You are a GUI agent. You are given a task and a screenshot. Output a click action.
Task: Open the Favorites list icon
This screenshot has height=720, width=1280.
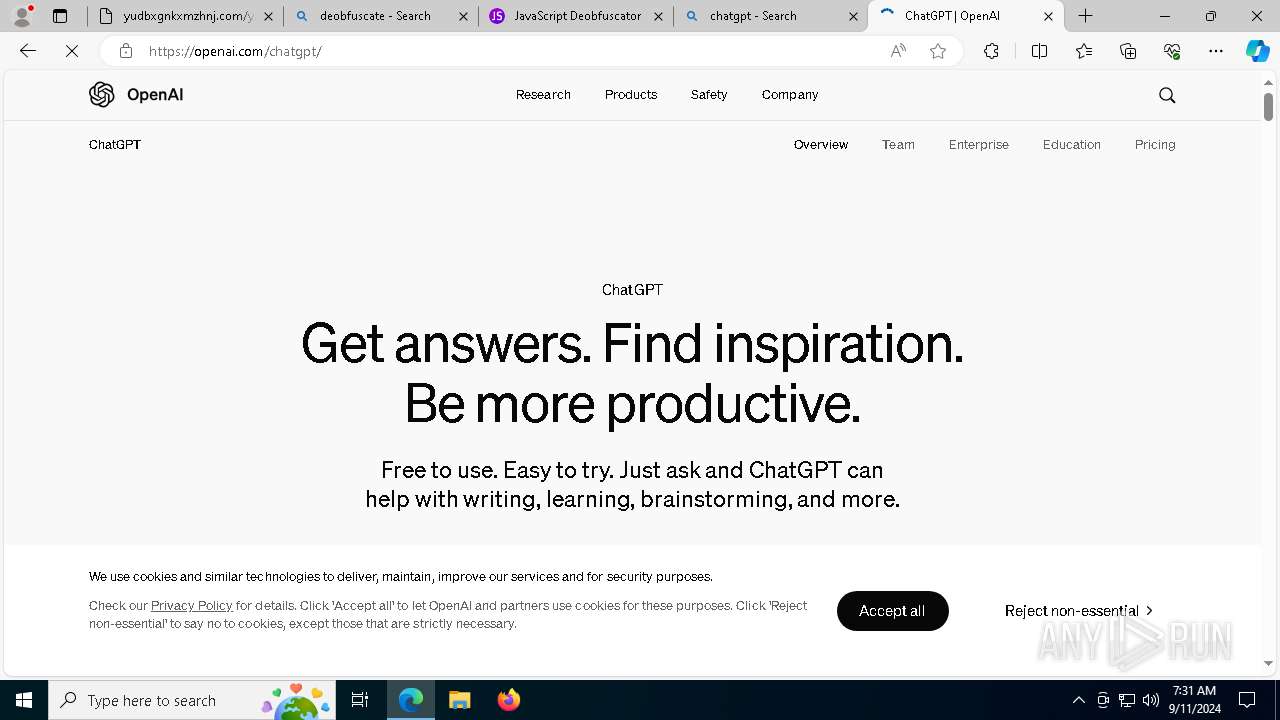pos(1084,51)
